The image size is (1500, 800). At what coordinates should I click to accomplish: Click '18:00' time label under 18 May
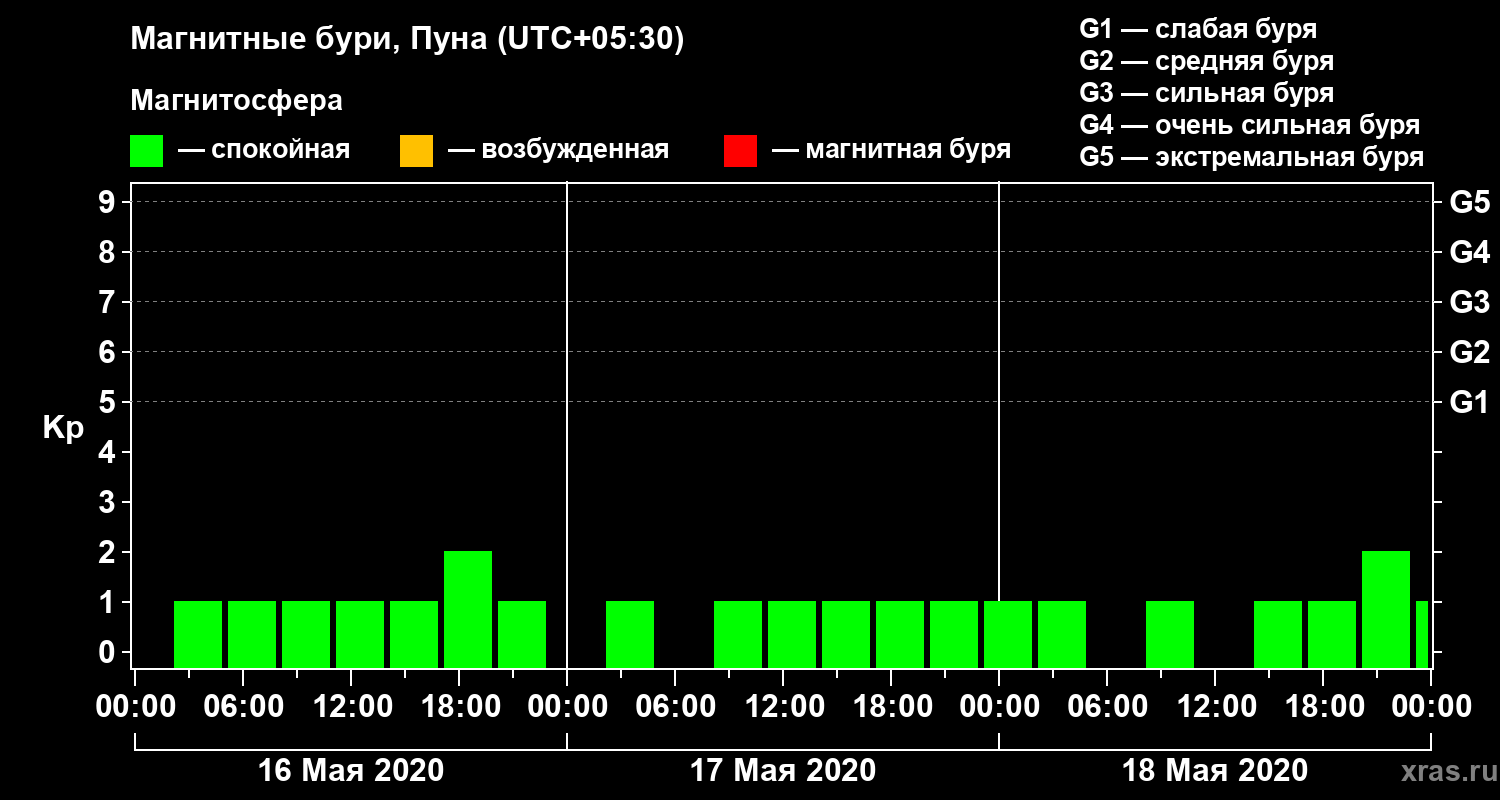(x=1323, y=707)
